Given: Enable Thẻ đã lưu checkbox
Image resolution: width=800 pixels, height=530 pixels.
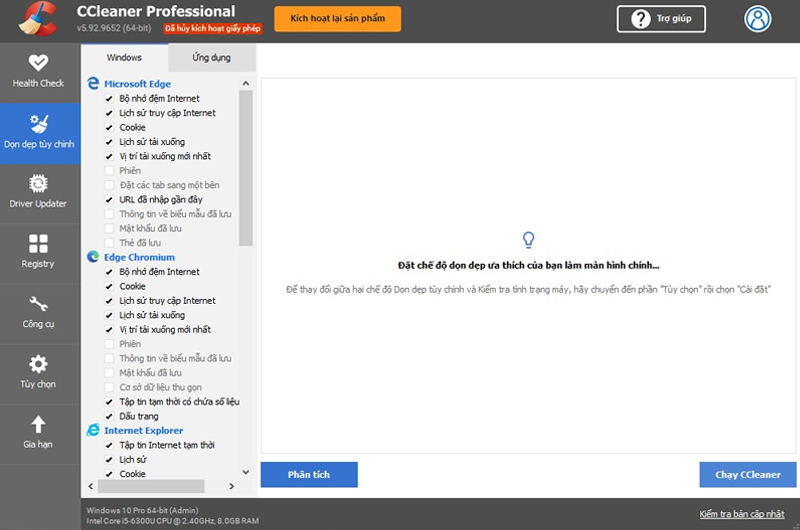Looking at the screenshot, I should [x=109, y=243].
